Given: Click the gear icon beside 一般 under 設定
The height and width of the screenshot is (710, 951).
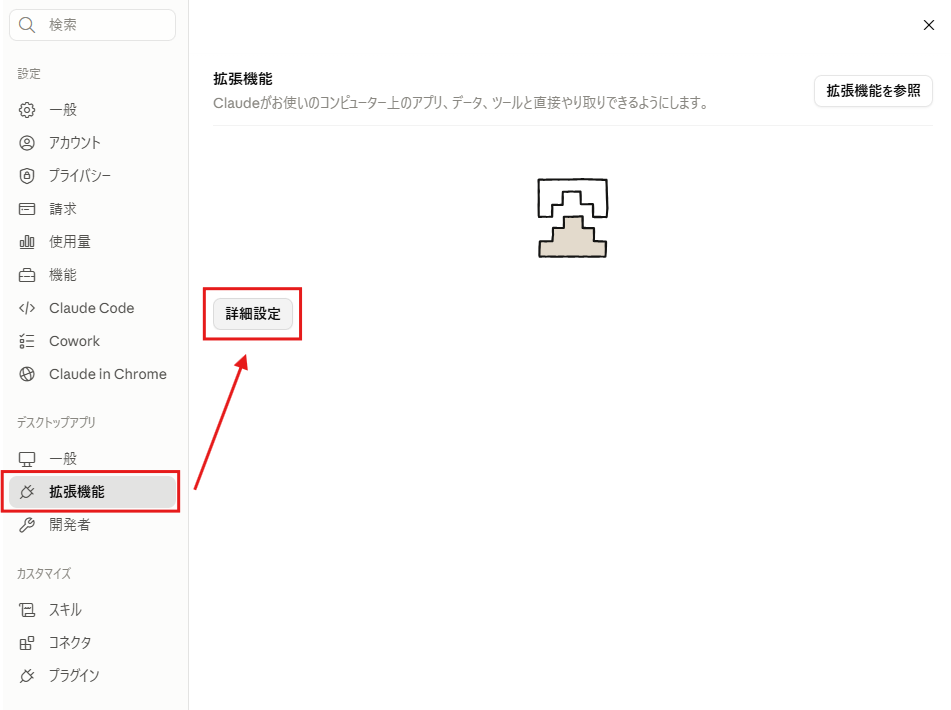Looking at the screenshot, I should (27, 110).
